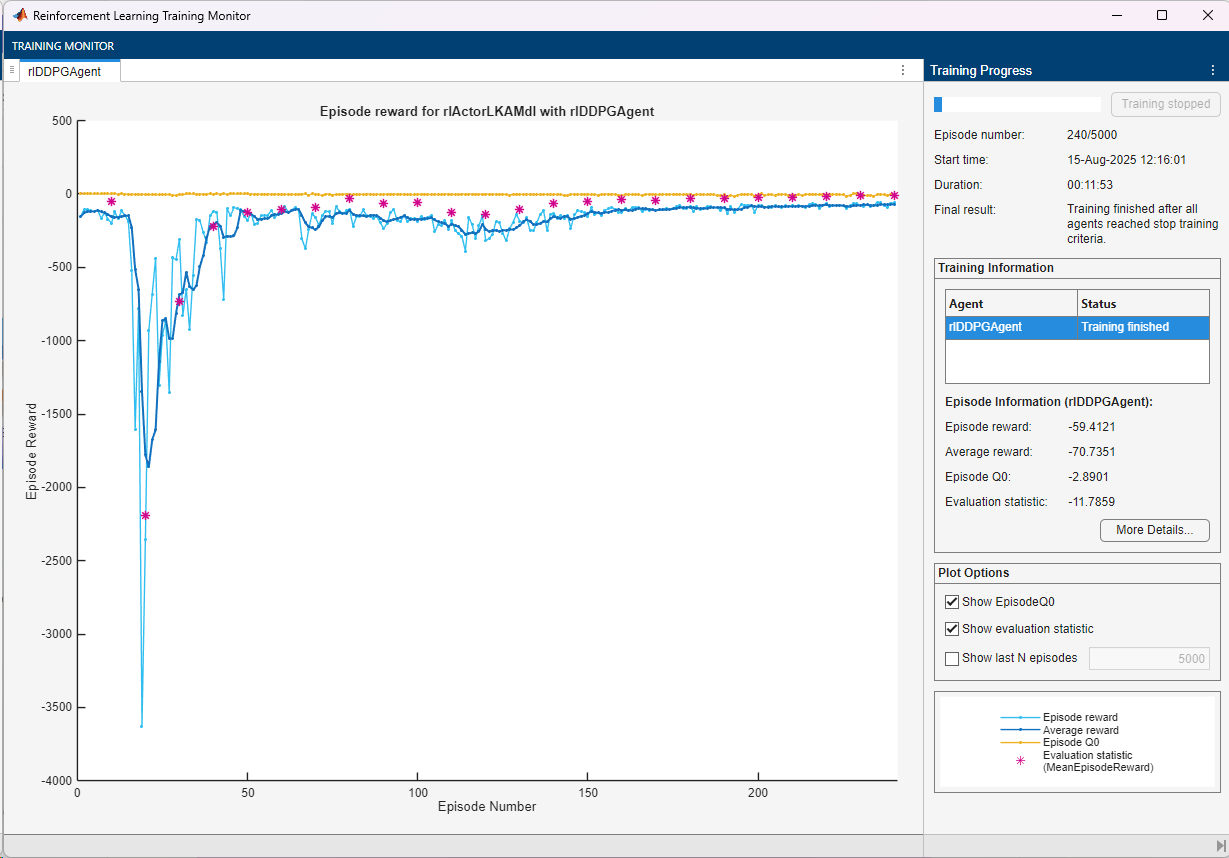Click the Agent column header

tap(1011, 304)
